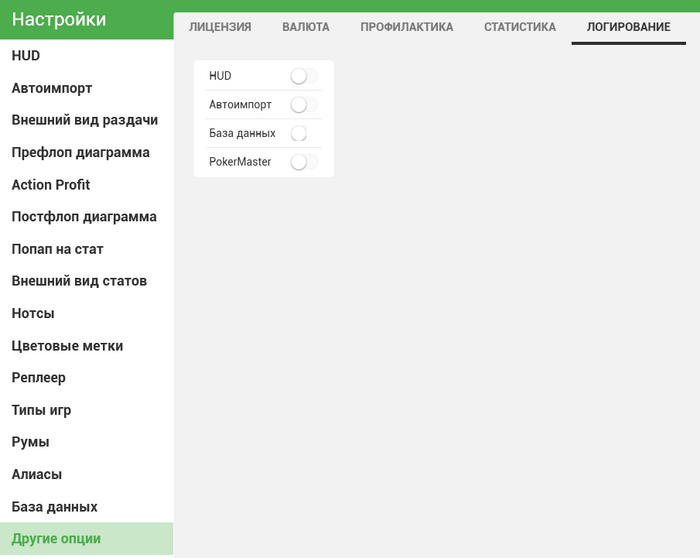Toggle the PokerMaster logging switch

tap(304, 162)
